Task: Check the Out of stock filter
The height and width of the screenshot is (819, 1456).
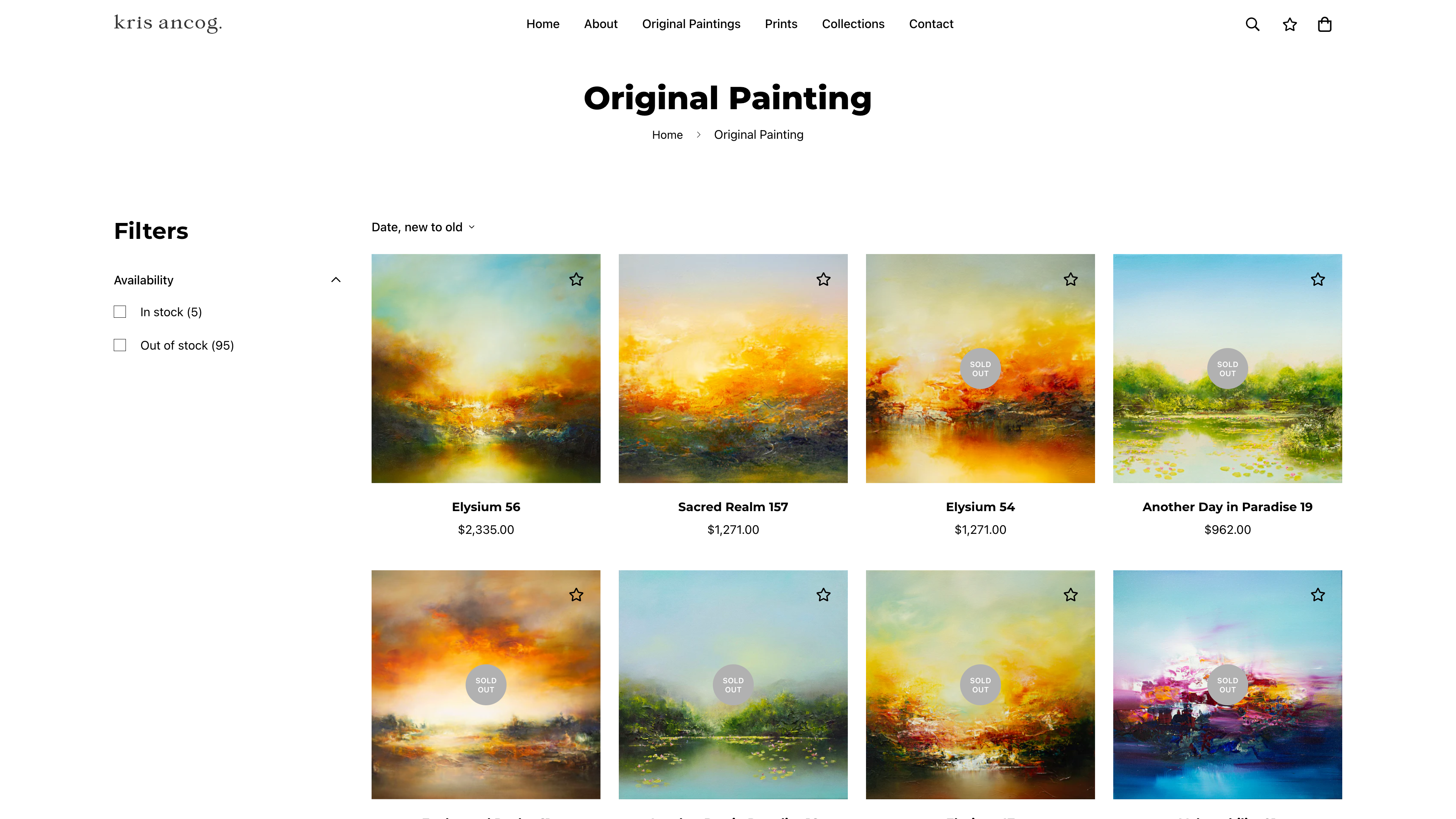Action: [120, 345]
